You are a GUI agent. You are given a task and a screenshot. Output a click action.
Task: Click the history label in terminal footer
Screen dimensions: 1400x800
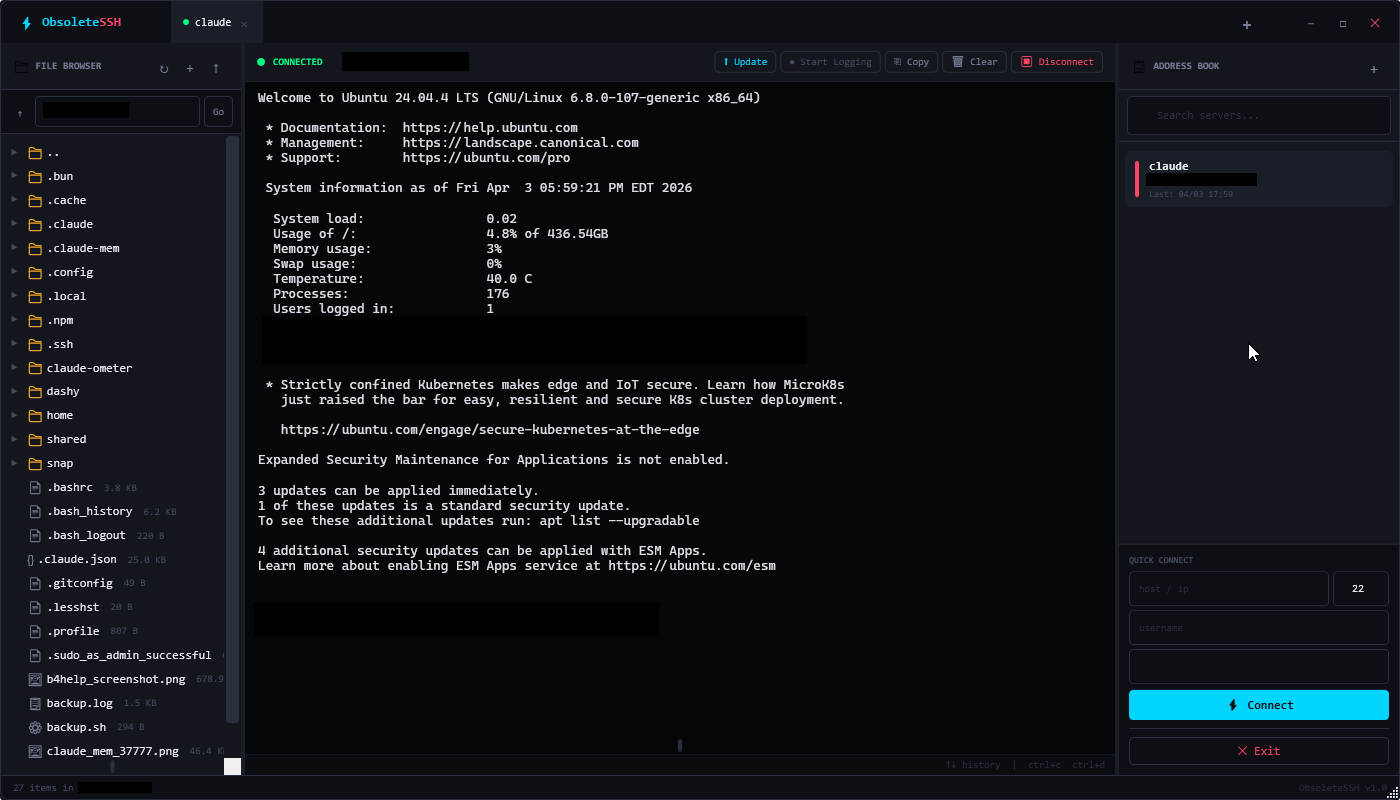click(973, 765)
